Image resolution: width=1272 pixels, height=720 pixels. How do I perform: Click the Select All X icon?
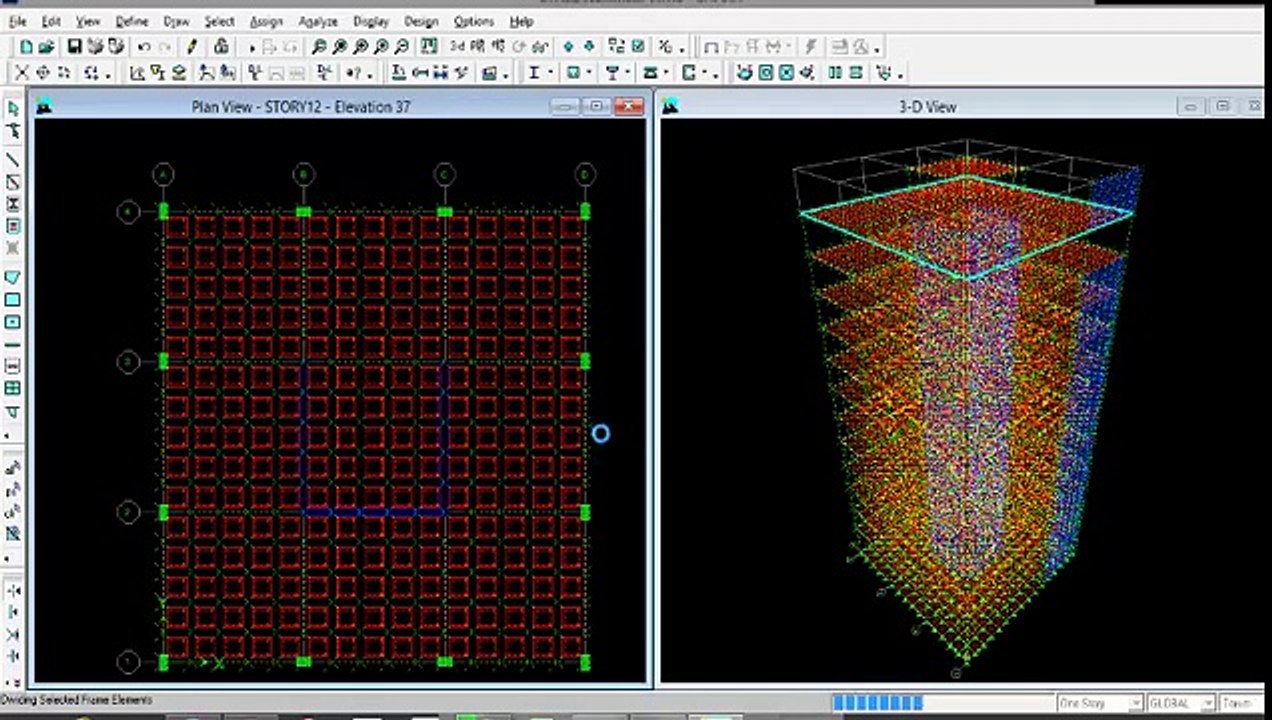tap(21, 73)
